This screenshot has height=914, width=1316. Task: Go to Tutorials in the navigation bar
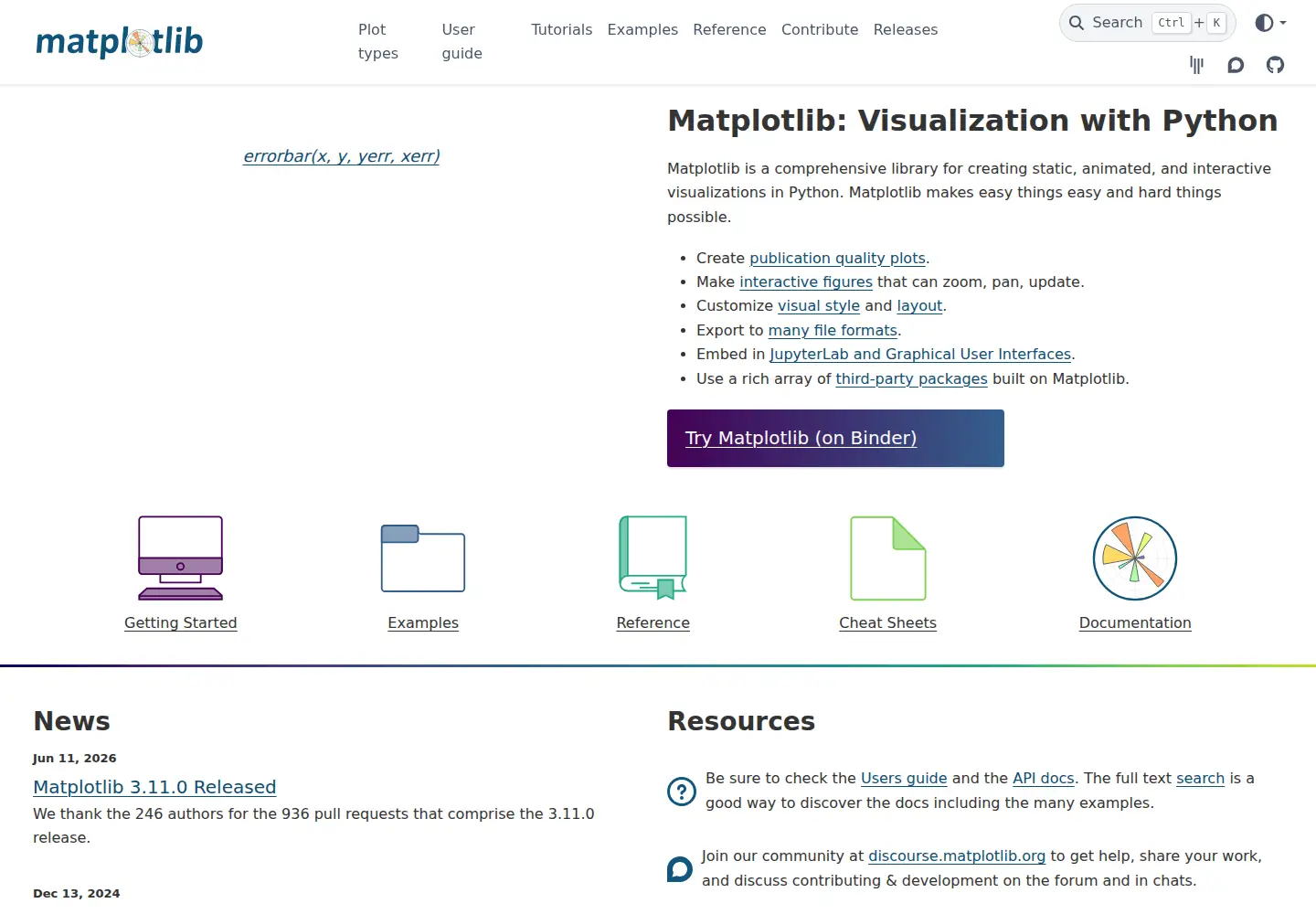pos(561,29)
